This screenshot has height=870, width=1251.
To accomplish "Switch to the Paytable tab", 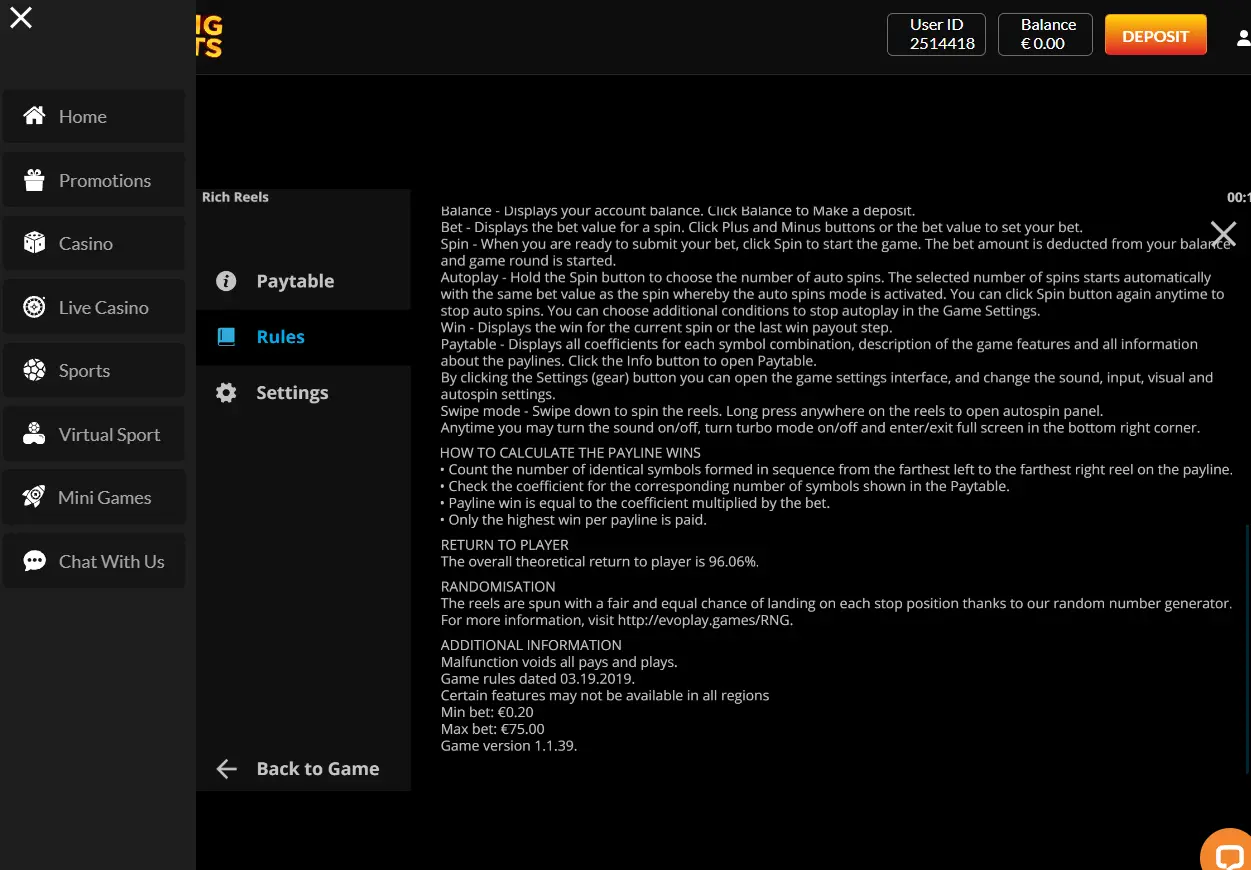I will coord(303,281).
